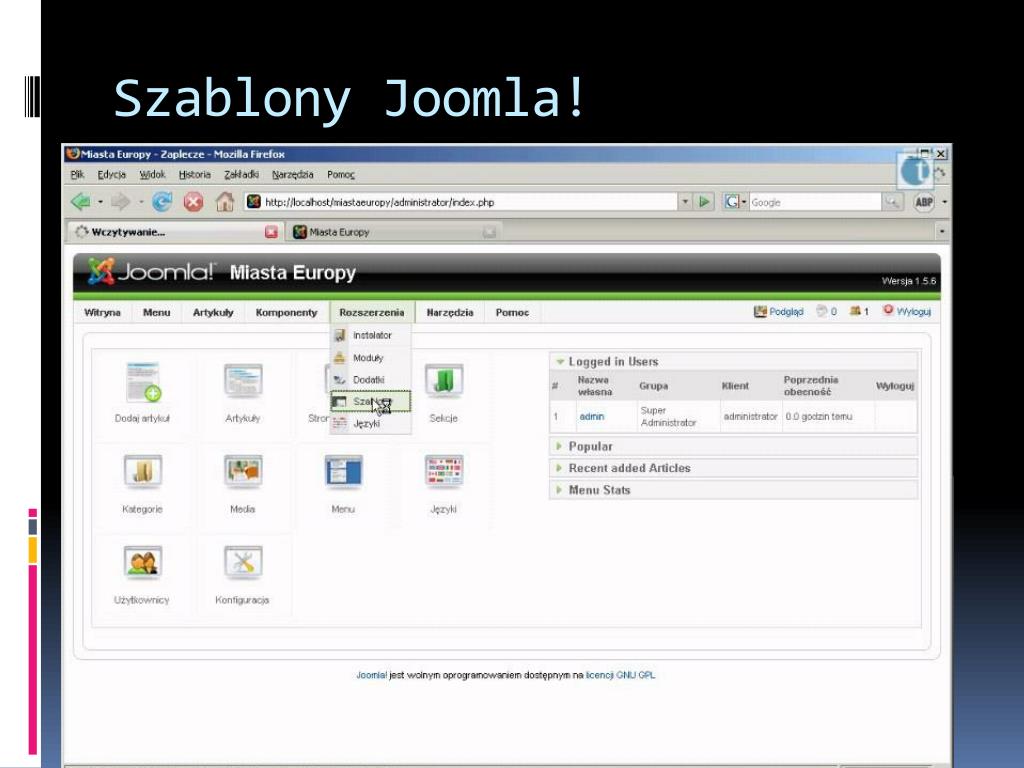The width and height of the screenshot is (1024, 768).
Task: Open Firefox Historia menu
Action: (195, 174)
